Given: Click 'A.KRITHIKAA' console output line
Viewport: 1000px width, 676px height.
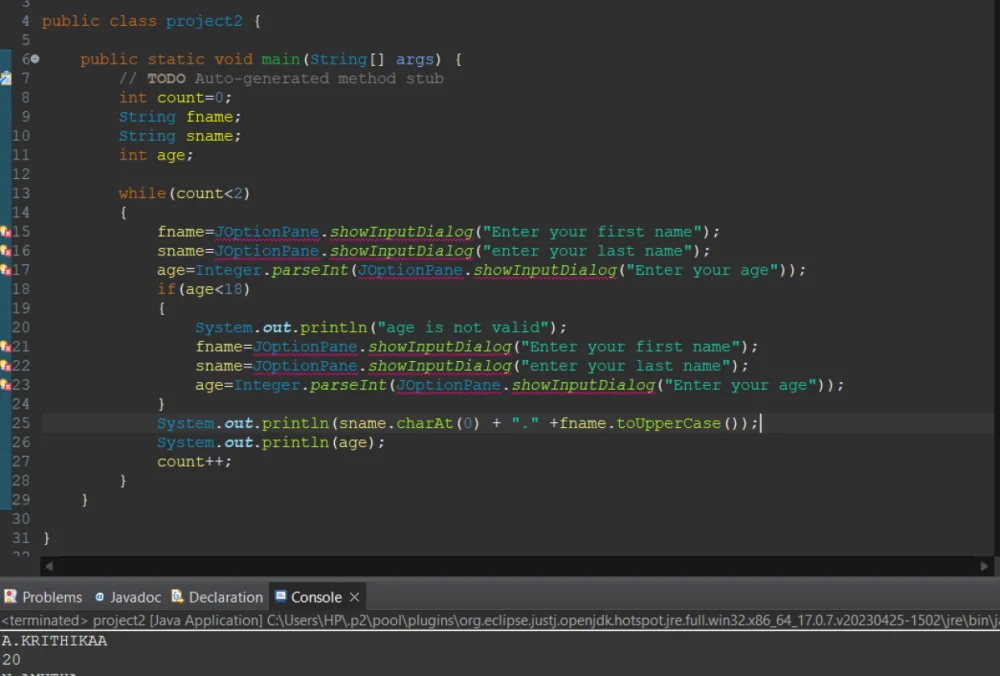Looking at the screenshot, I should tap(54, 640).
